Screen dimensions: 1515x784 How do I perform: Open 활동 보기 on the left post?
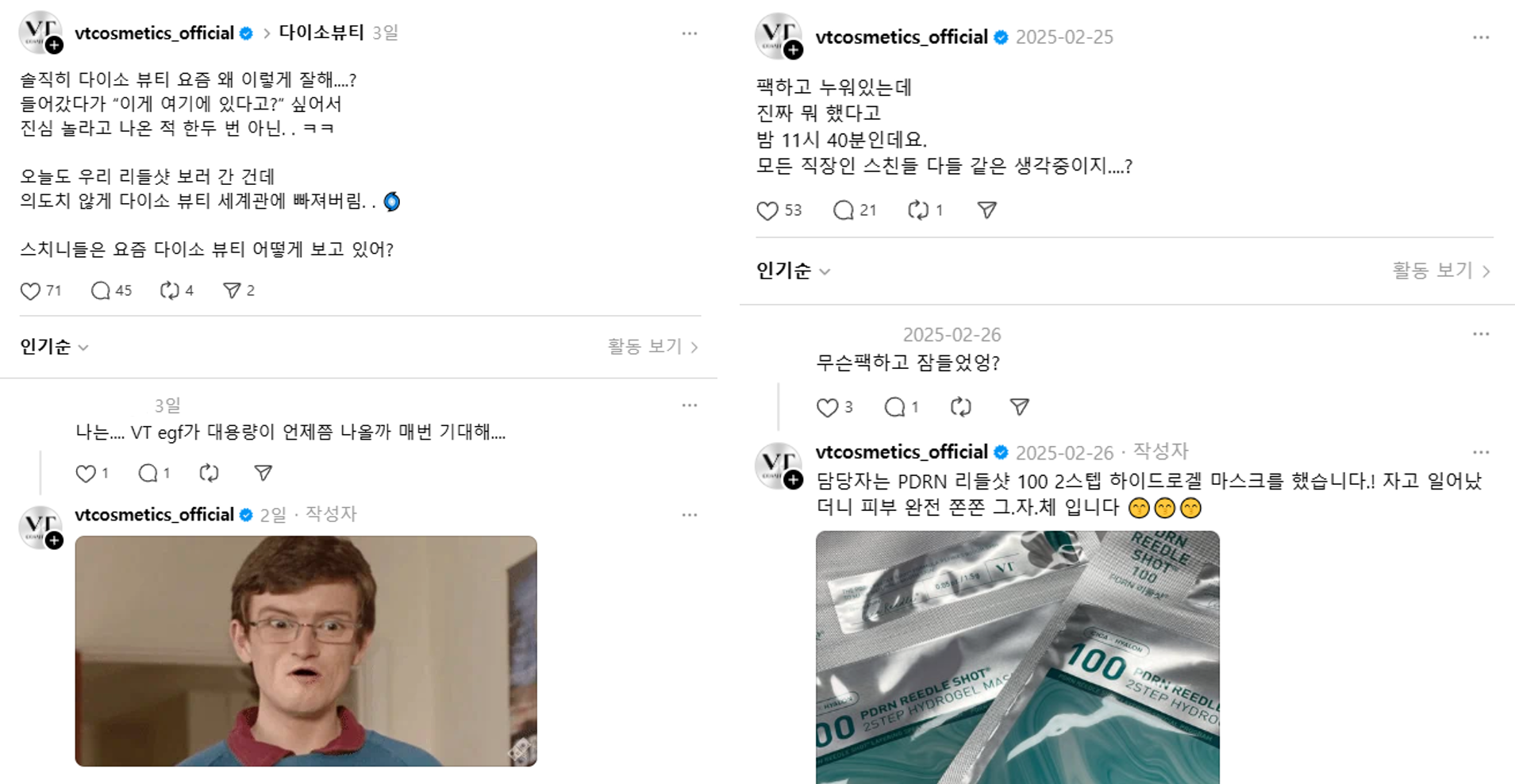652,347
